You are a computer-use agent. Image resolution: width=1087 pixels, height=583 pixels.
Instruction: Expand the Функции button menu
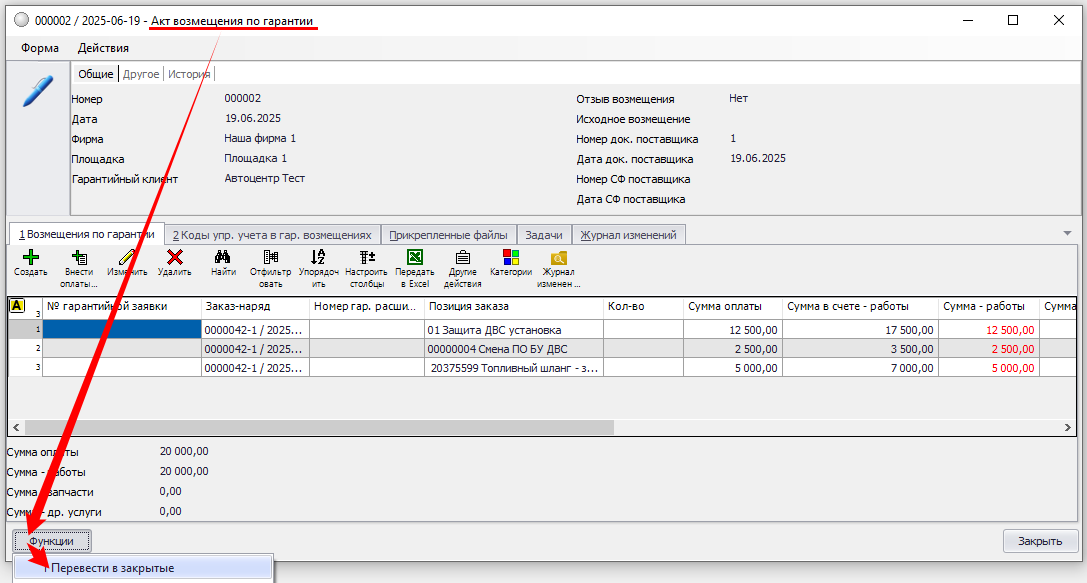coord(52,541)
